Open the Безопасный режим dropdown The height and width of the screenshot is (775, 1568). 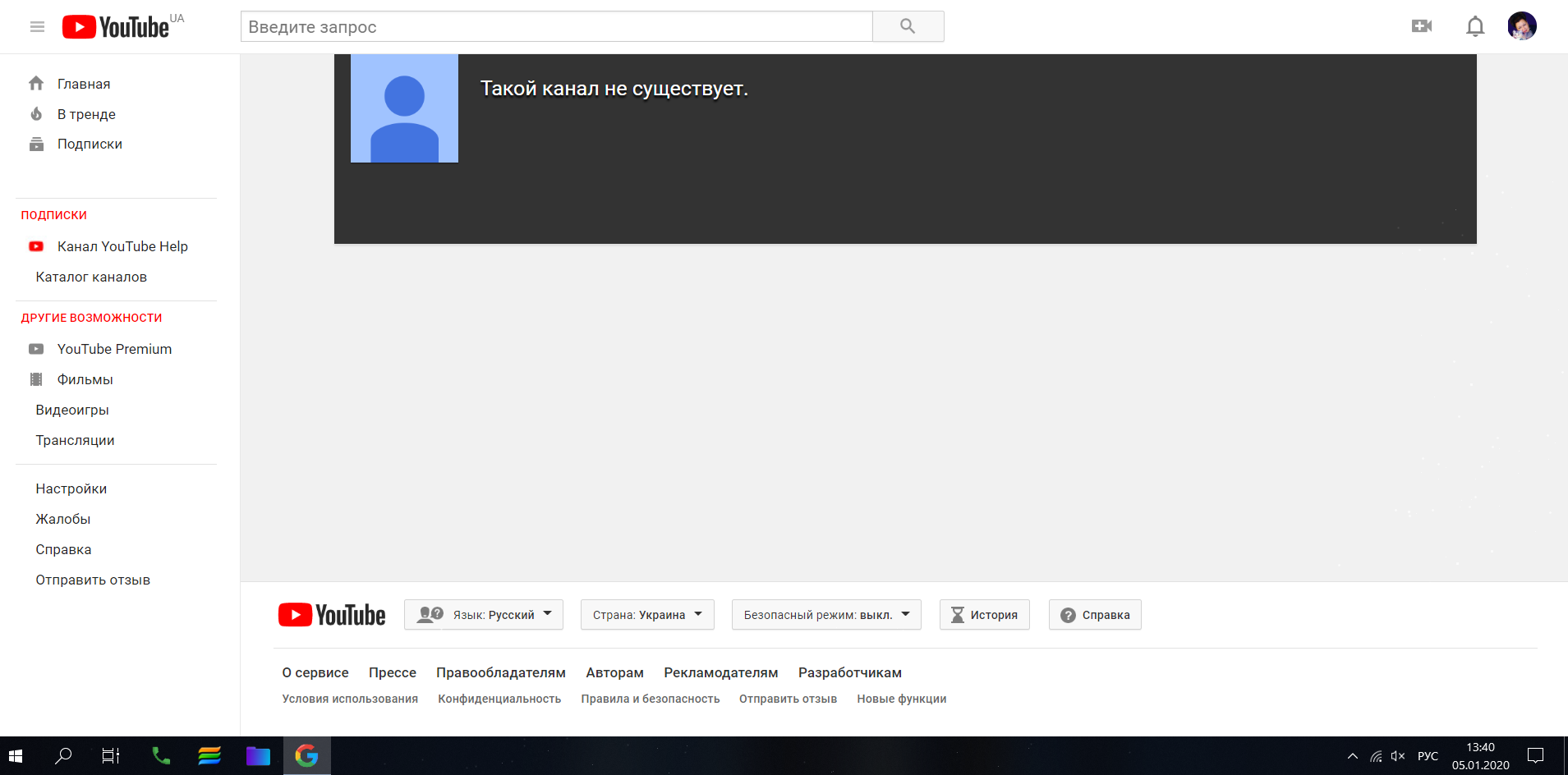(826, 615)
